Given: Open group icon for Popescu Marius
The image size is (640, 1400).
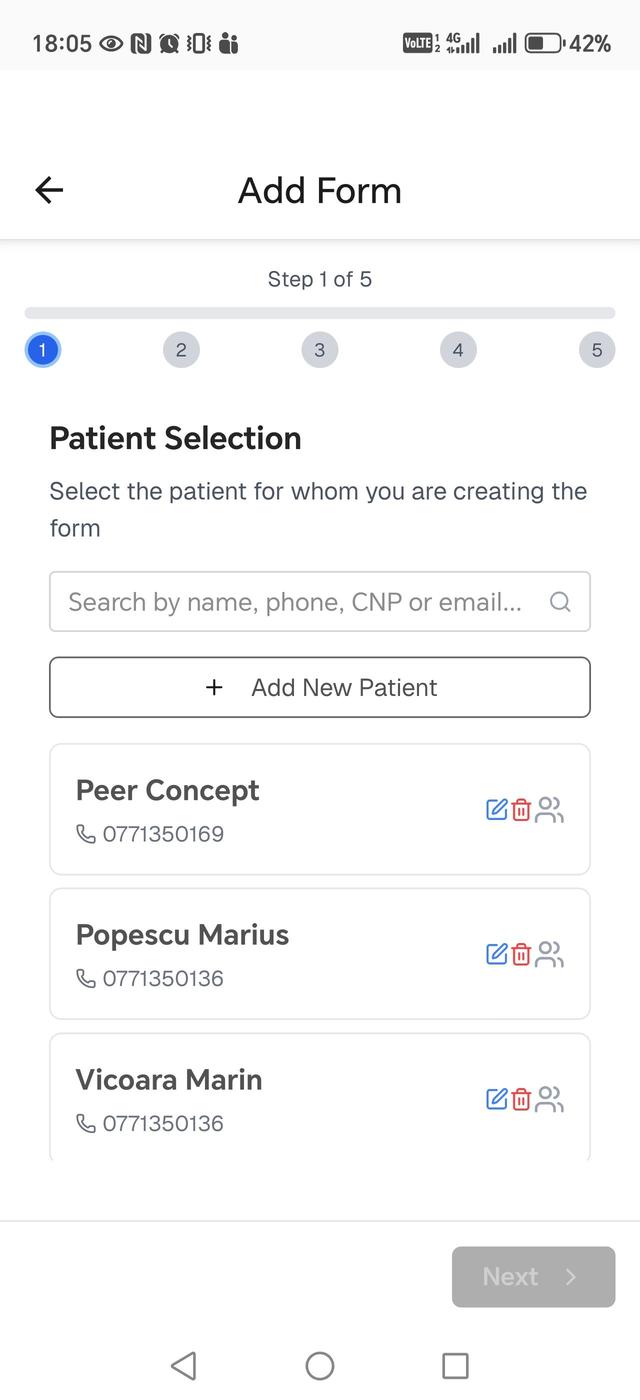Looking at the screenshot, I should click(550, 955).
